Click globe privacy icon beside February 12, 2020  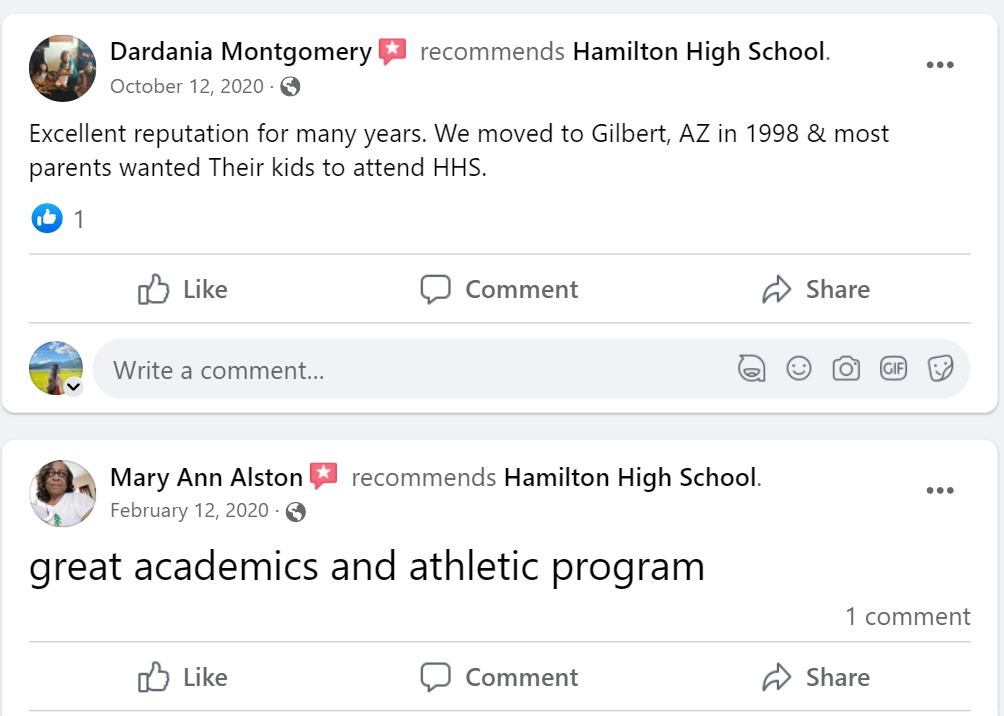tap(296, 512)
